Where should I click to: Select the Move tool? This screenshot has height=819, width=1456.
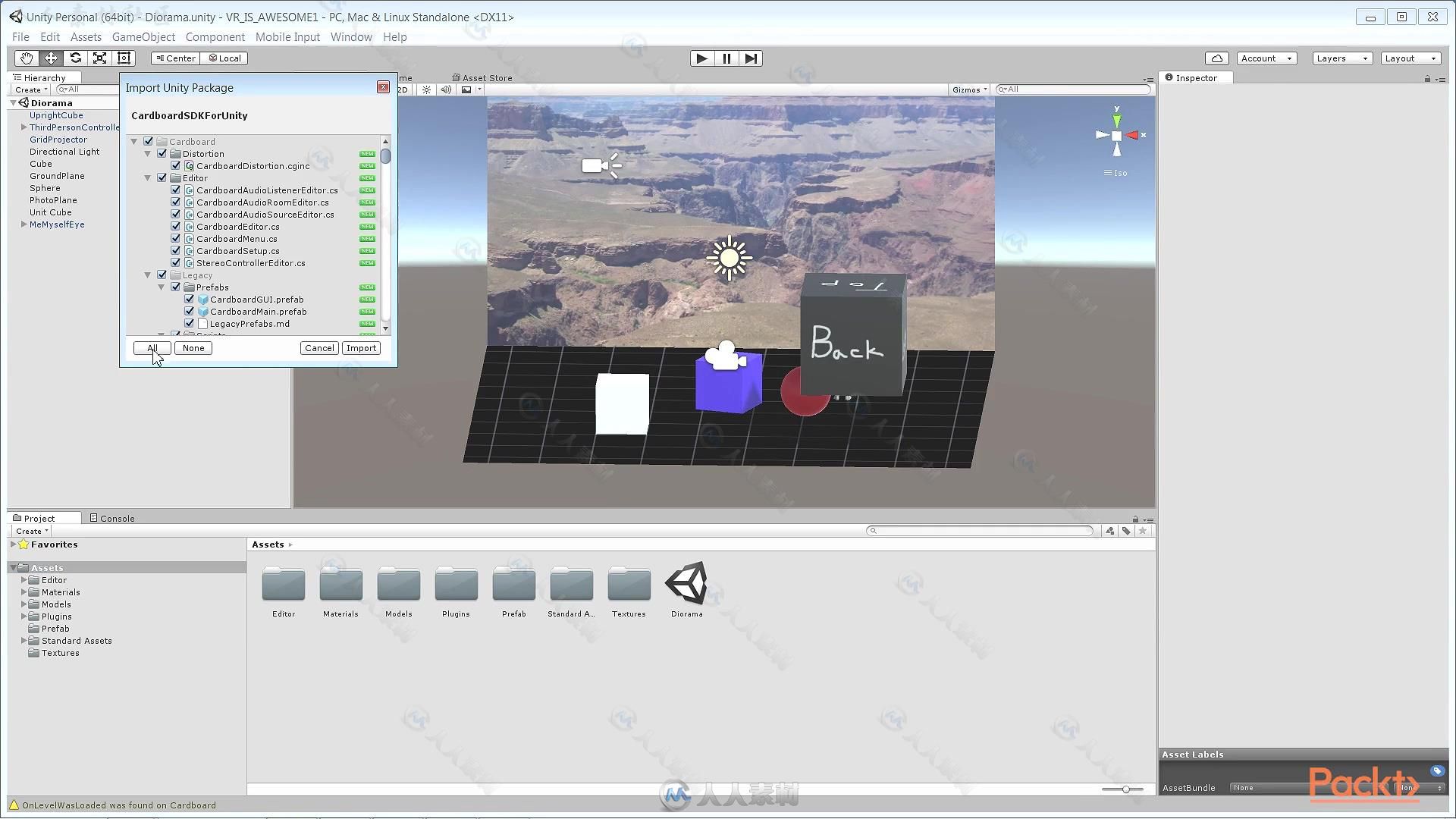click(51, 58)
